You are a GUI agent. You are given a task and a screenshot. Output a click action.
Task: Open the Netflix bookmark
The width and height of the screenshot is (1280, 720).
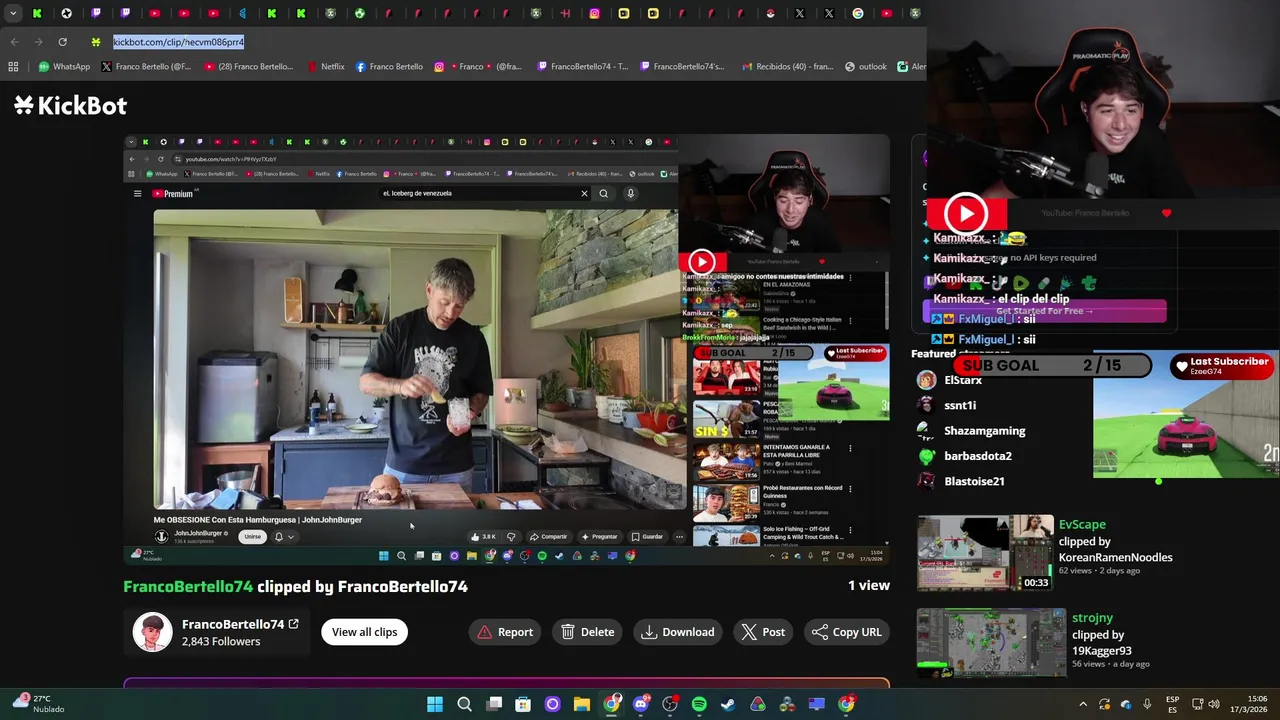point(325,67)
